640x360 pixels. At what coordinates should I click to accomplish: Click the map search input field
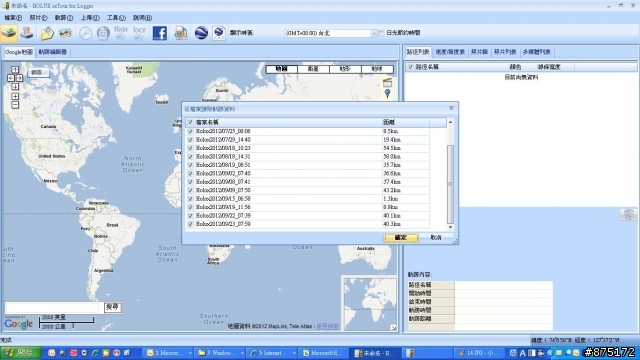[x=52, y=307]
